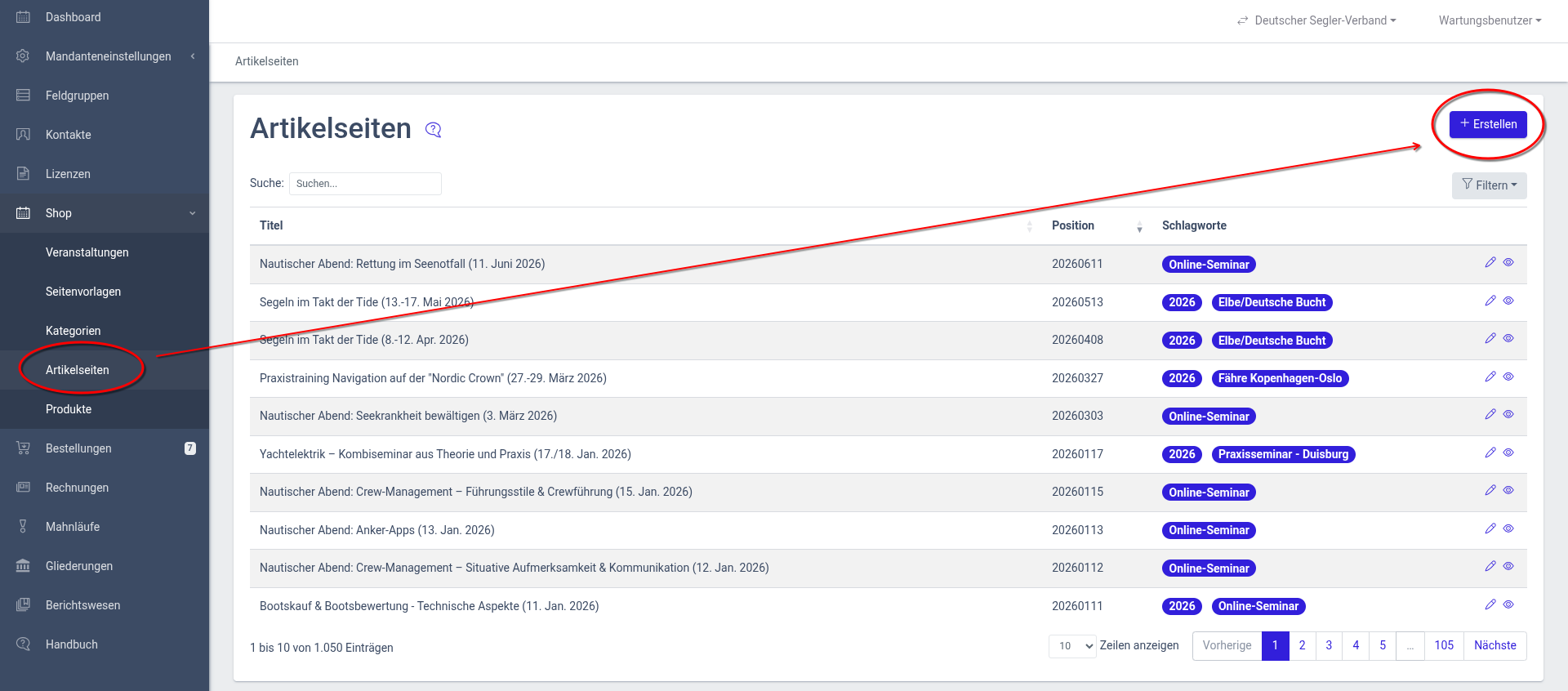This screenshot has width=1568, height=691.
Task: Edit the Praxistraining Navigation Nordic Crown article
Action: pyautogui.click(x=1490, y=377)
